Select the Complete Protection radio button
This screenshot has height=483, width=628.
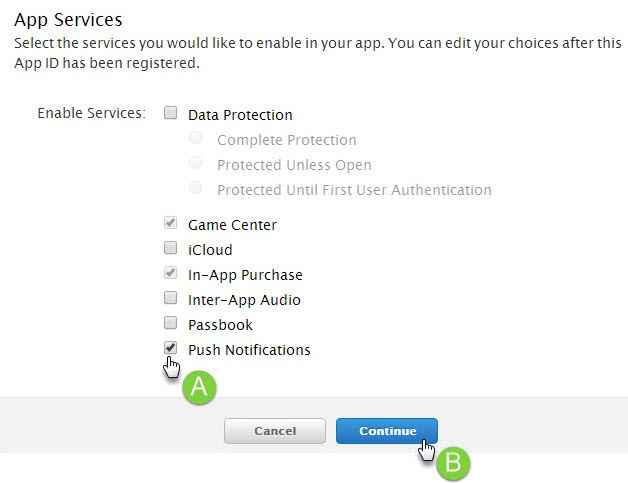coord(196,139)
